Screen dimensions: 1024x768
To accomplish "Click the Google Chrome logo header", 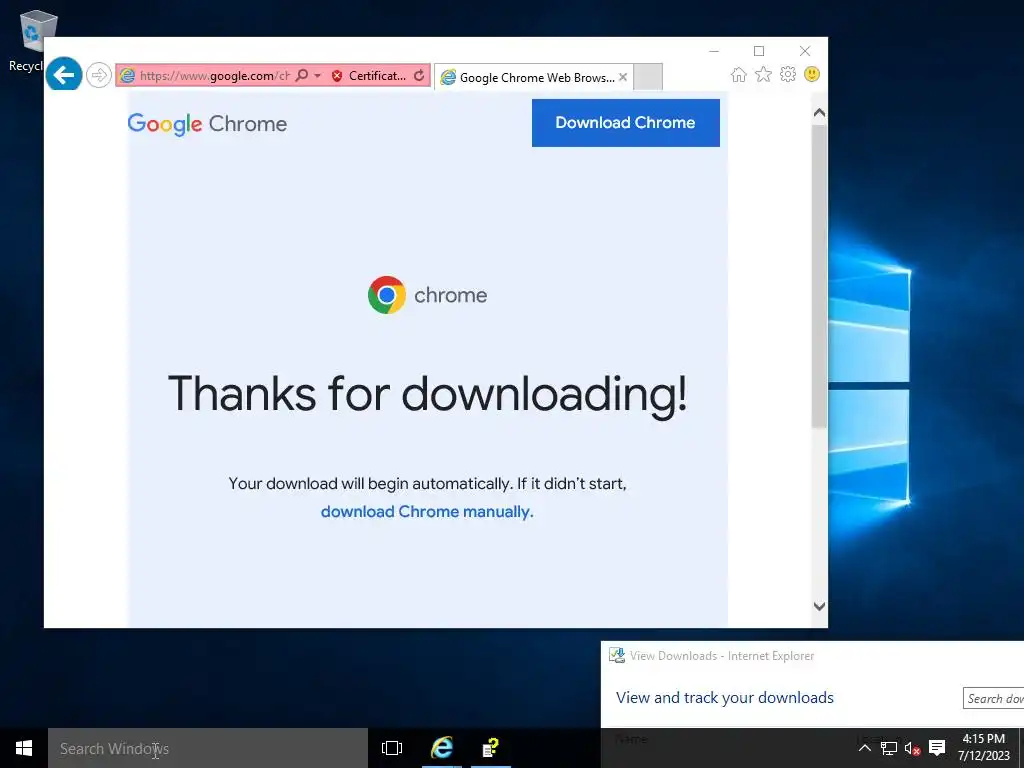I will (x=207, y=123).
